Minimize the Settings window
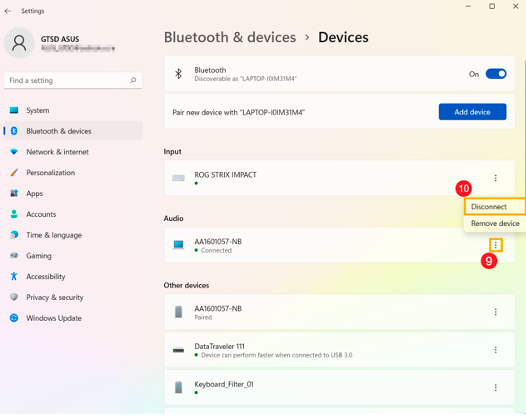Screen dimensions: 526x418 click(x=468, y=6)
